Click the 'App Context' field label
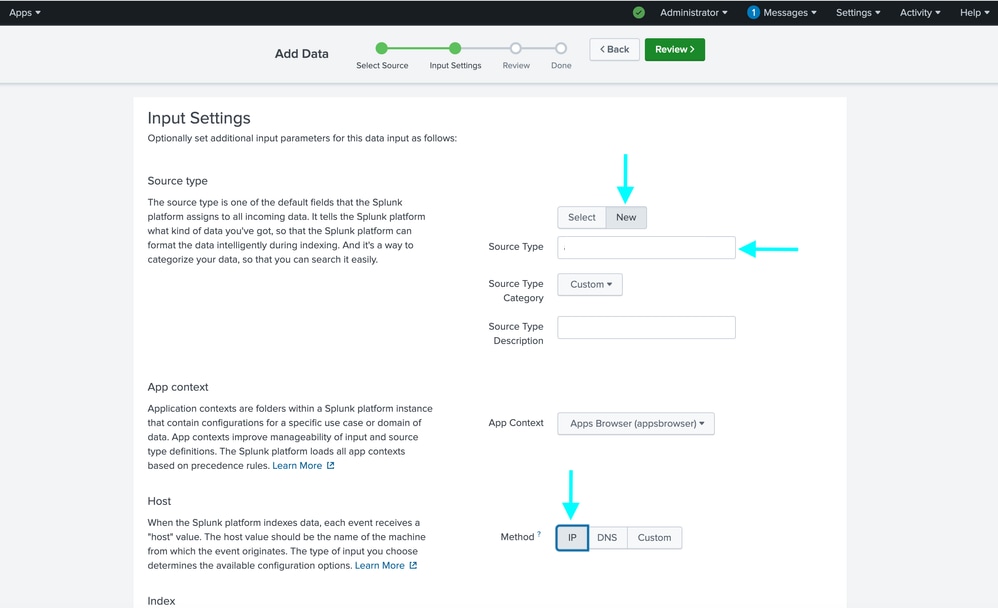998x608 pixels. [516, 423]
